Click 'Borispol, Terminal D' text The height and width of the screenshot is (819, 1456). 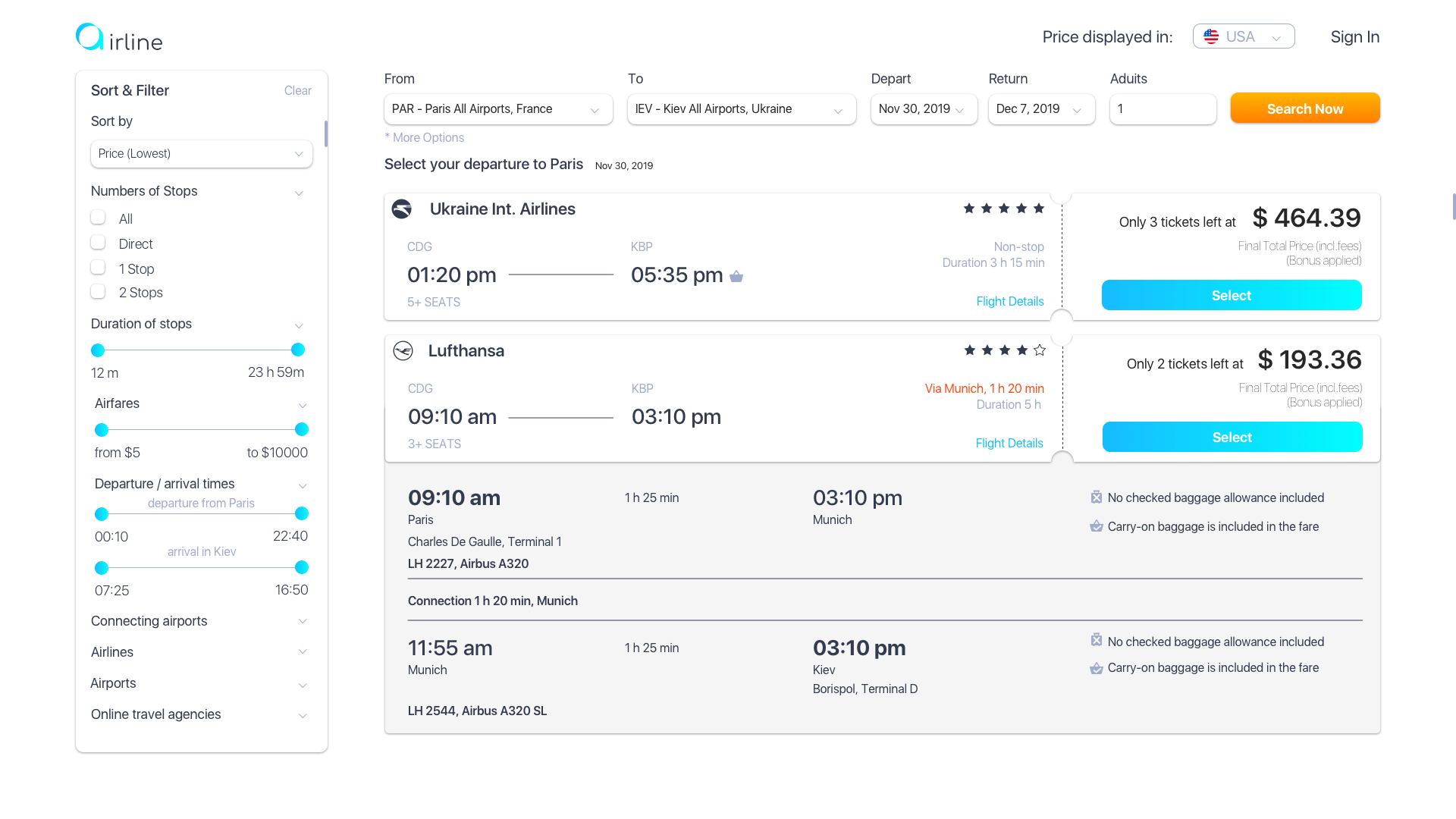point(865,689)
